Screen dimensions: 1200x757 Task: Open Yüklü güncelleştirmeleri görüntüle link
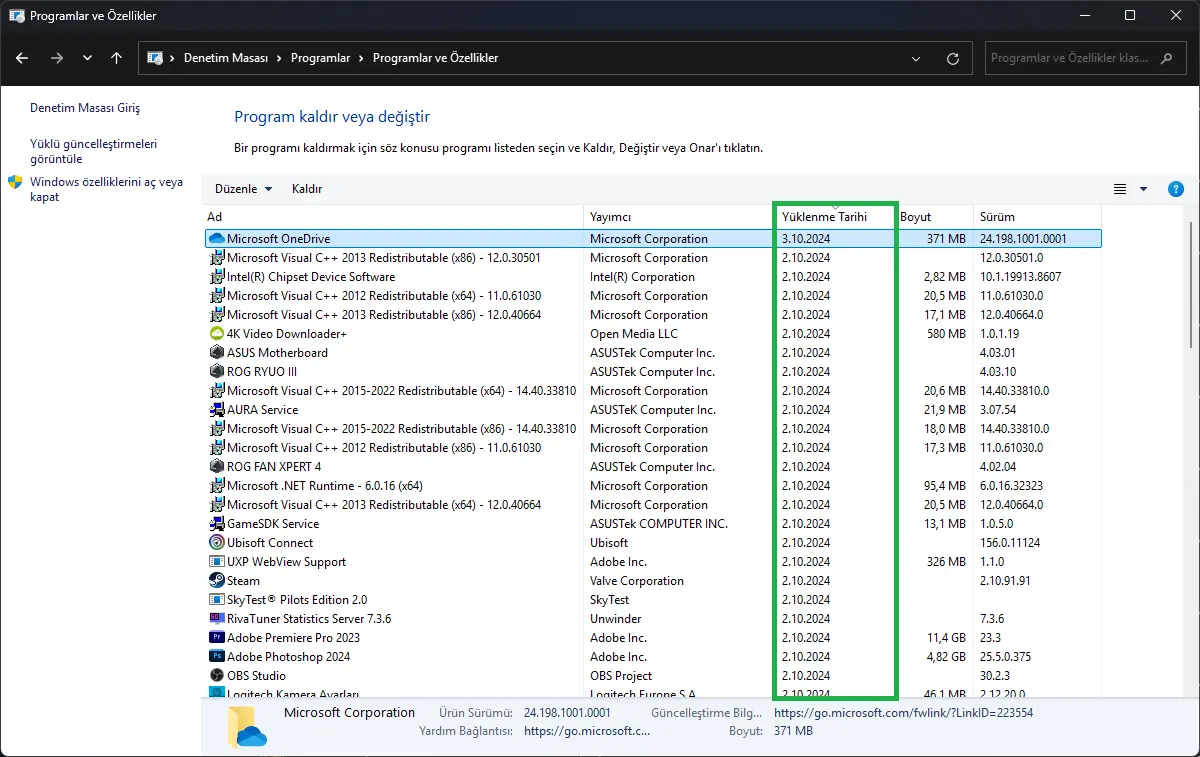click(x=93, y=151)
